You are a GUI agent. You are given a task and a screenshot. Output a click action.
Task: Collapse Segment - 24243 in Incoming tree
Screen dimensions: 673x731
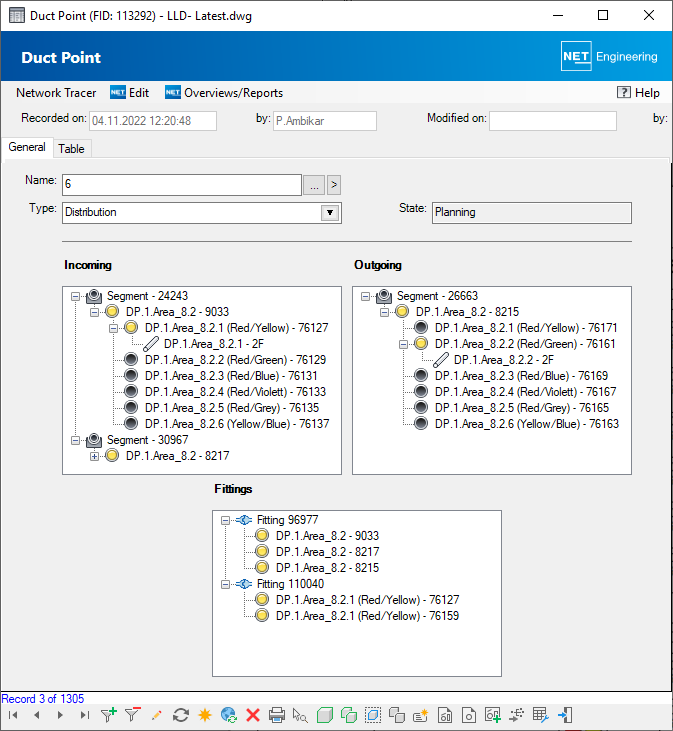click(75, 296)
